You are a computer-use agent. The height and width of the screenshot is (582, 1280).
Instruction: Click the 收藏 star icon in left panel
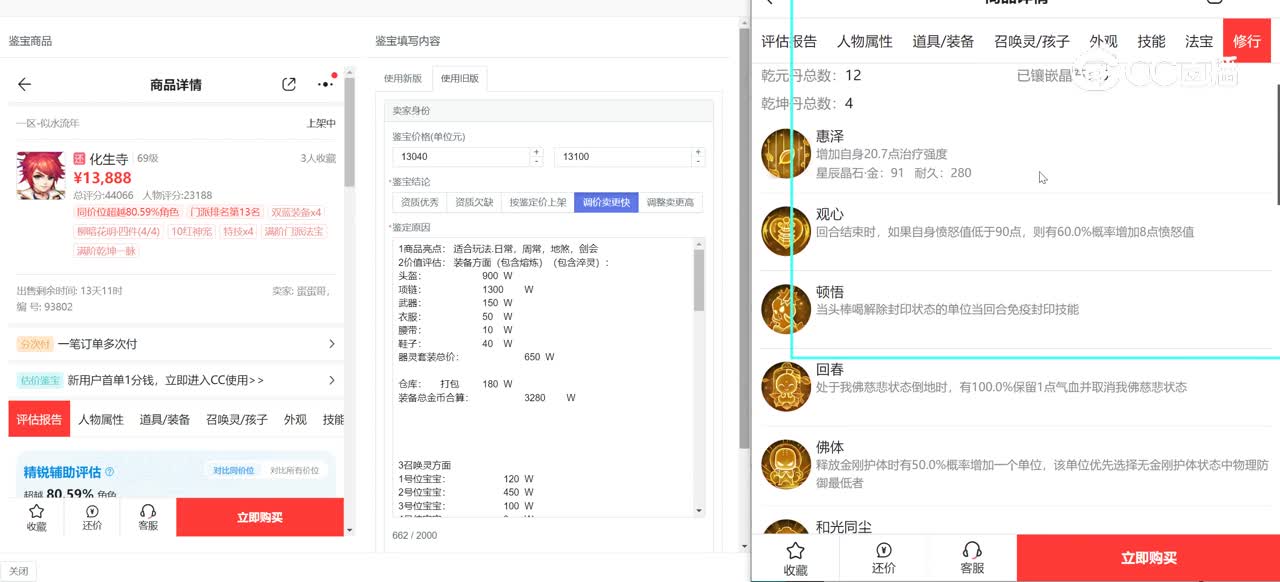pyautogui.click(x=36, y=511)
